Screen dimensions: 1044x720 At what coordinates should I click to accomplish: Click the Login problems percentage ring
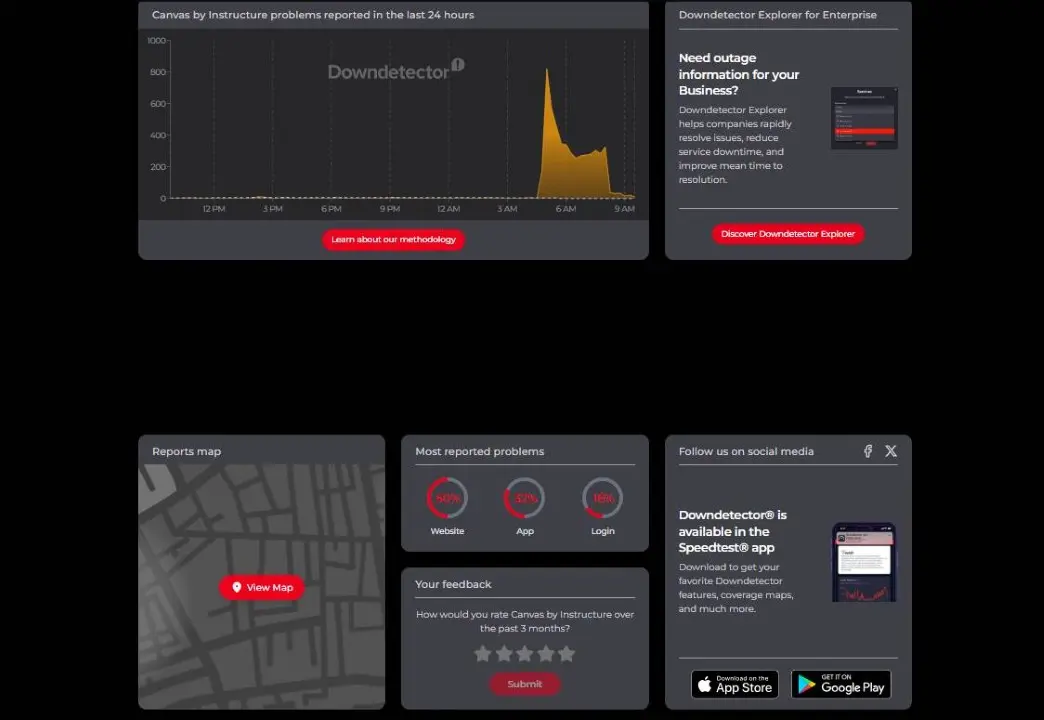click(x=603, y=498)
